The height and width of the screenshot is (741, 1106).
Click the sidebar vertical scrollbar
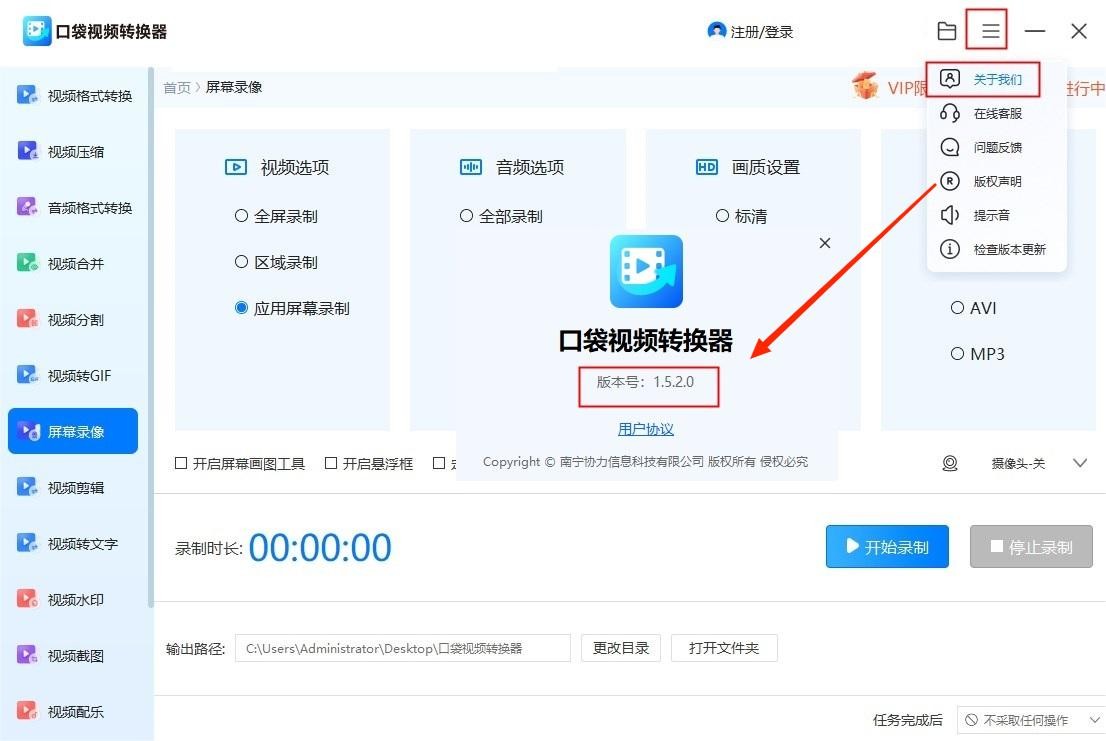(x=150, y=337)
